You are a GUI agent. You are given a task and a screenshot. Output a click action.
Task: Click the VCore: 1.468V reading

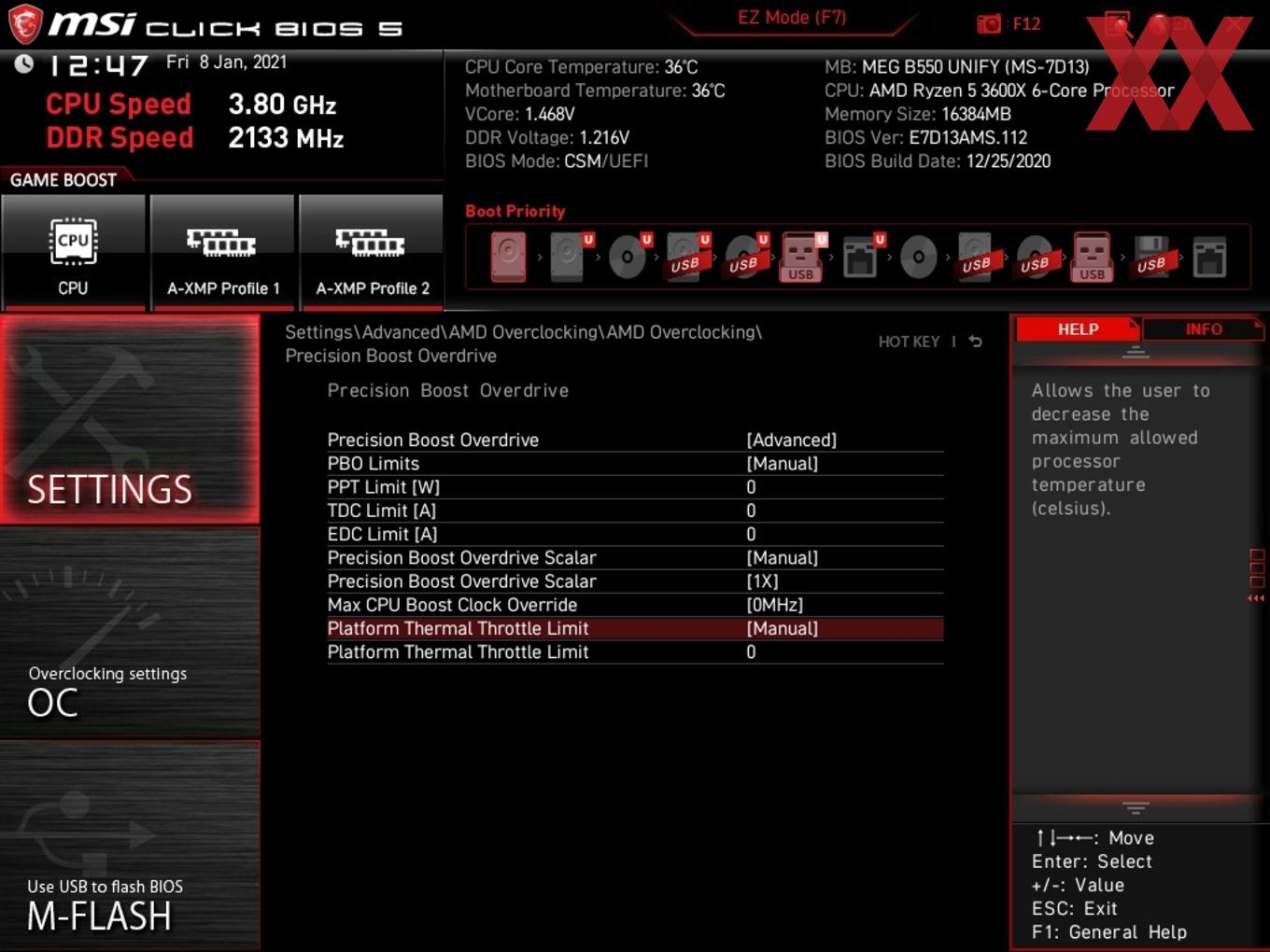point(520,114)
